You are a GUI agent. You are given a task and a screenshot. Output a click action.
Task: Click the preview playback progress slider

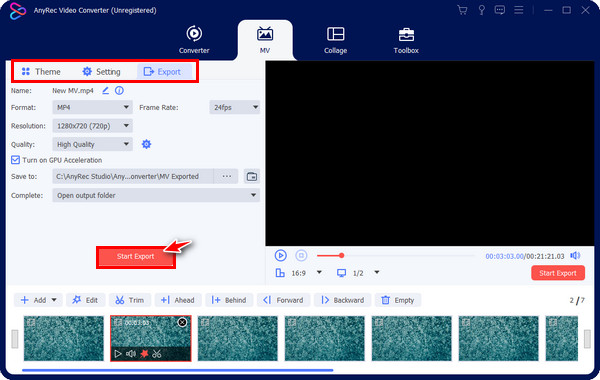click(396, 255)
